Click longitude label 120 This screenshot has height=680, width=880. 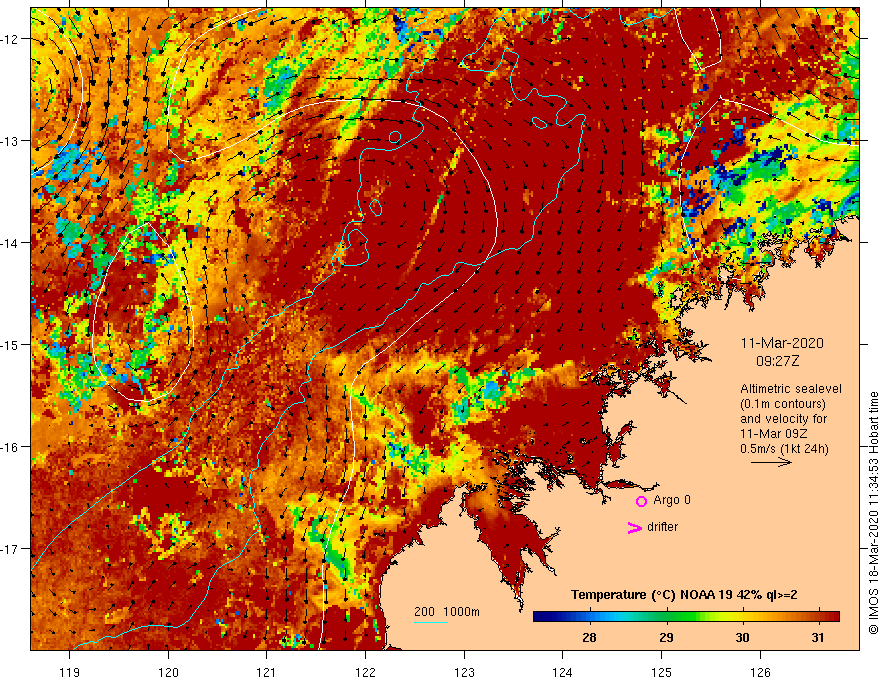click(x=168, y=672)
